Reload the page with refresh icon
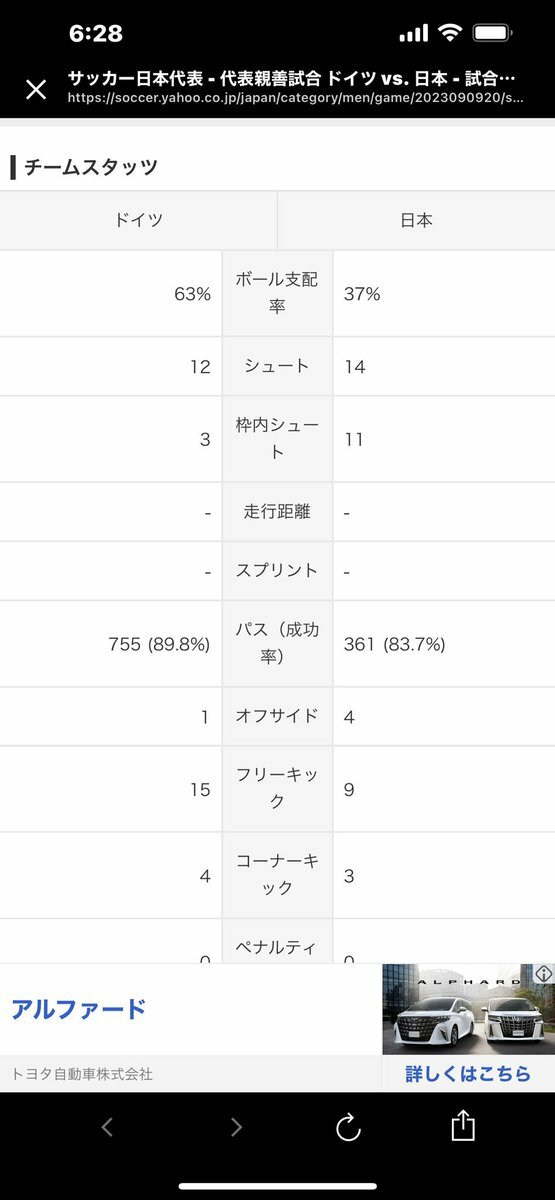 click(x=347, y=1128)
